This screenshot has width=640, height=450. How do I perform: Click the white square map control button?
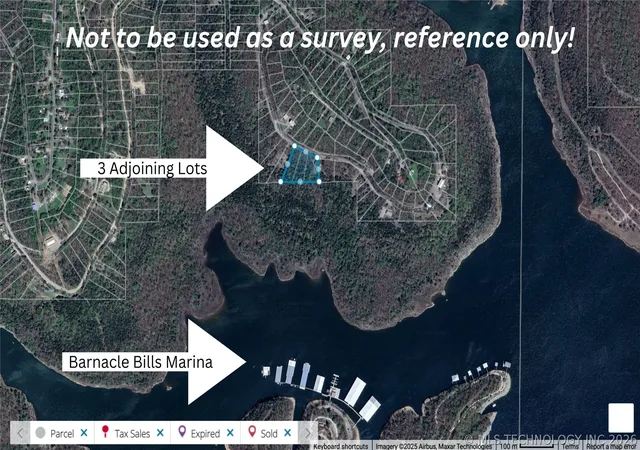pyautogui.click(x=621, y=417)
